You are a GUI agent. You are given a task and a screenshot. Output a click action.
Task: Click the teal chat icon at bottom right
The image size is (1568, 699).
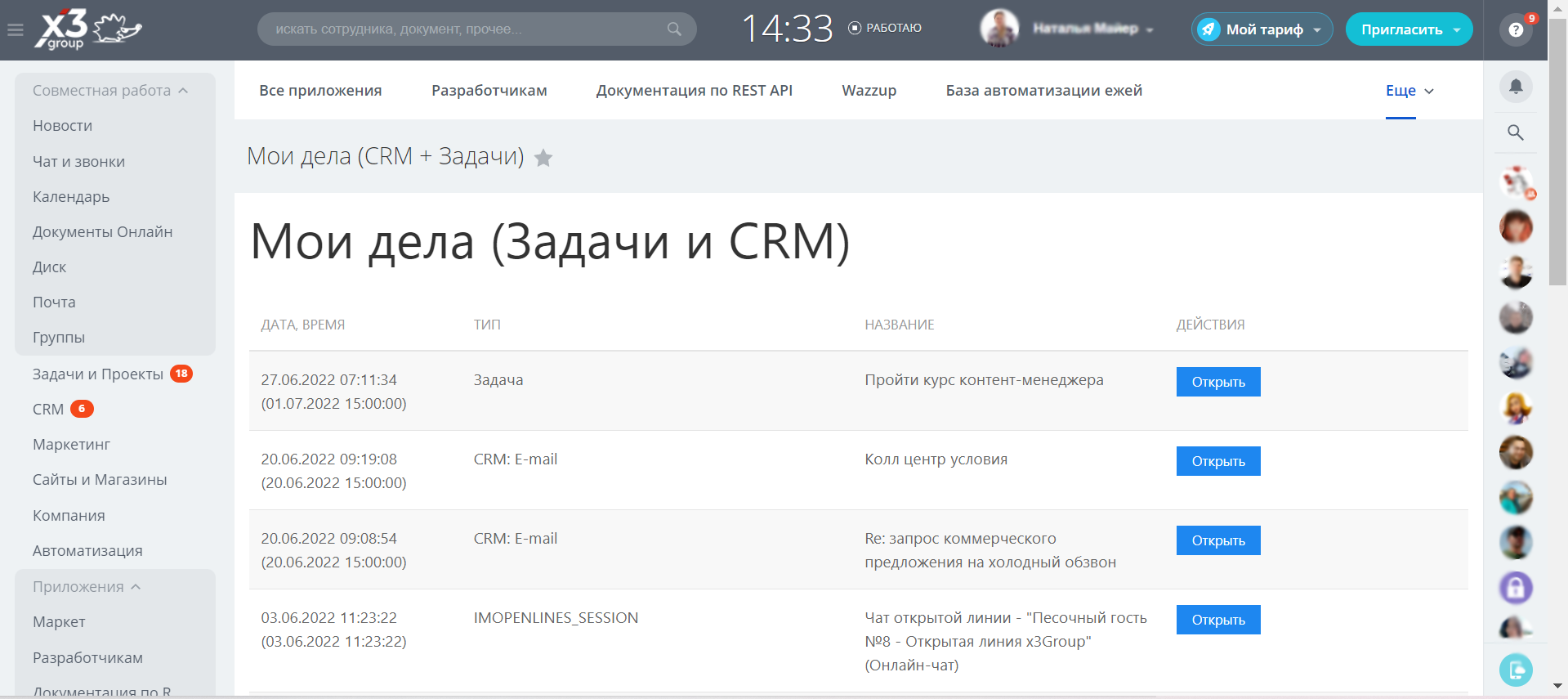[1516, 670]
